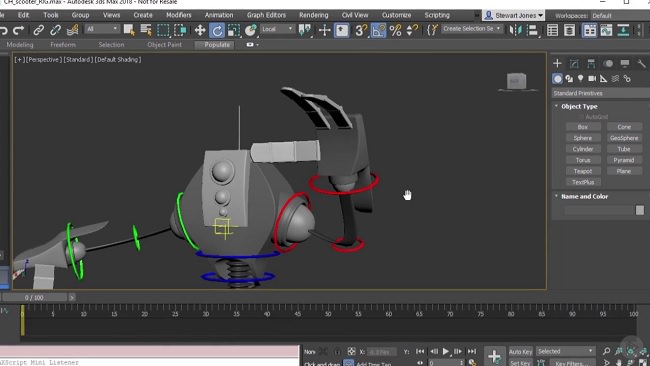Image resolution: width=650 pixels, height=366 pixels.
Task: Open the Hierarchy command panel tab
Action: tap(591, 63)
